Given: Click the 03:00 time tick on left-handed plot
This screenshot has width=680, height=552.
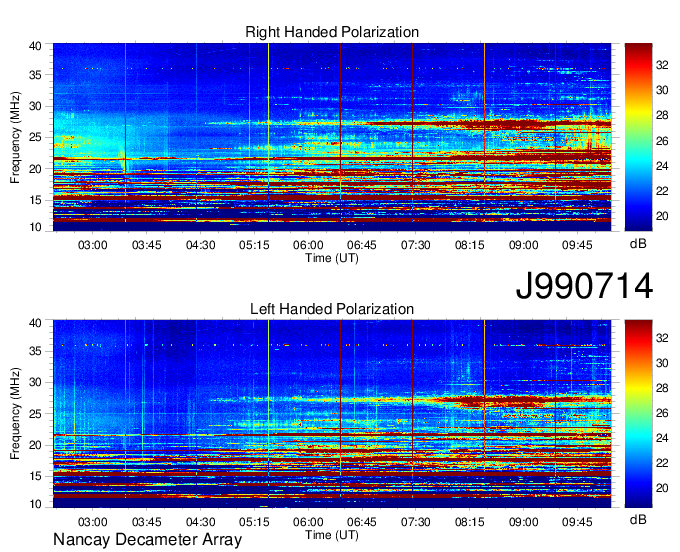Looking at the screenshot, I should click(92, 522).
